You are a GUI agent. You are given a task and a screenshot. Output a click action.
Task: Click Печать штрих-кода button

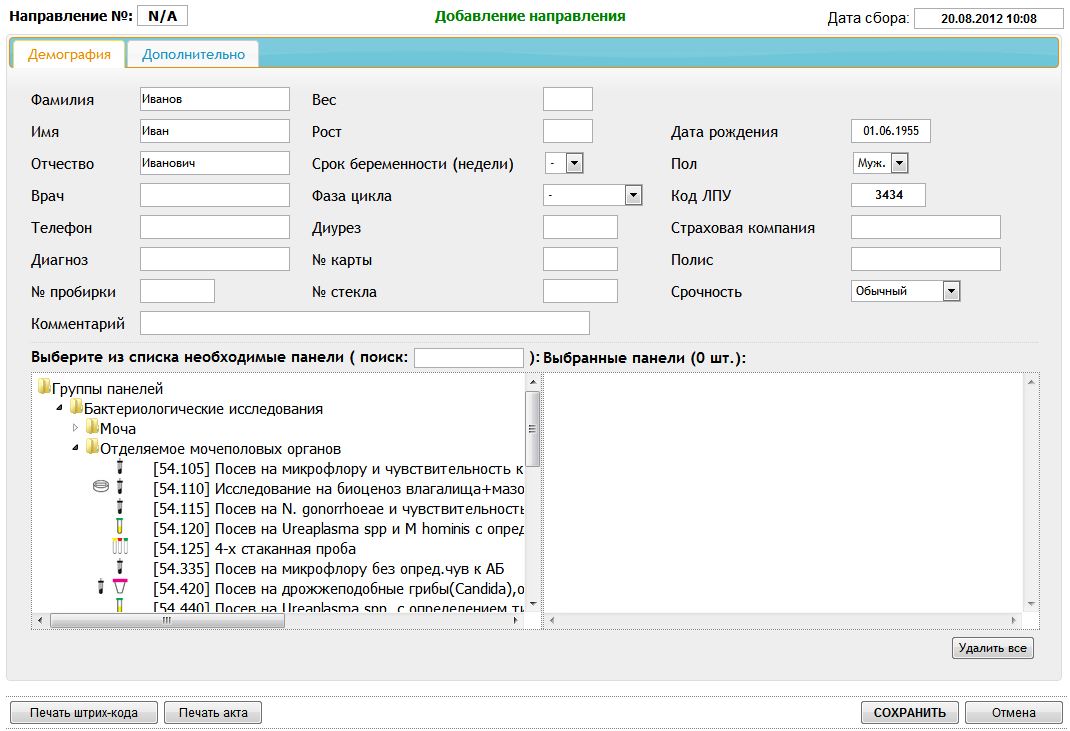point(84,713)
